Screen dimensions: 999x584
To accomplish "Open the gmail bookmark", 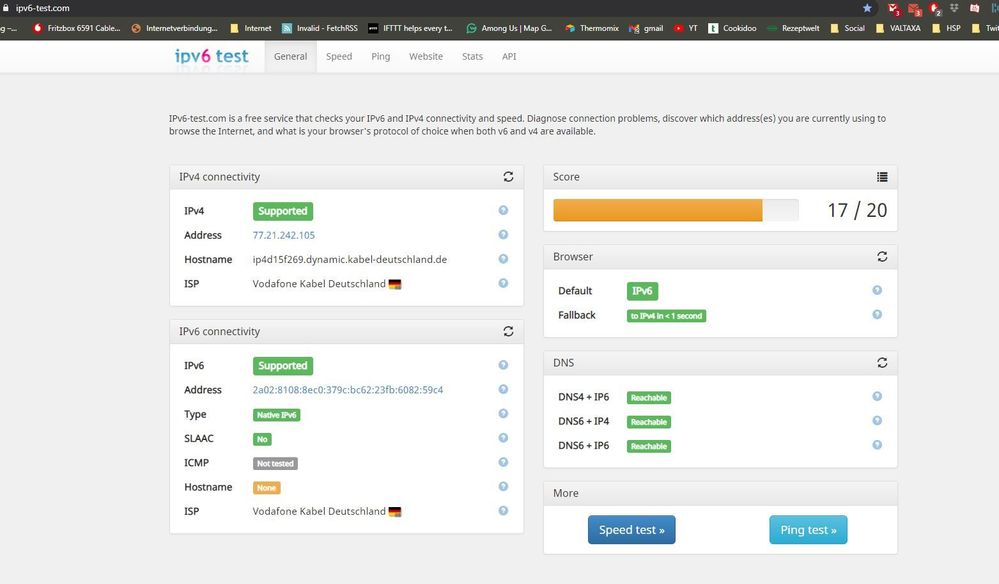I will pyautogui.click(x=646, y=28).
